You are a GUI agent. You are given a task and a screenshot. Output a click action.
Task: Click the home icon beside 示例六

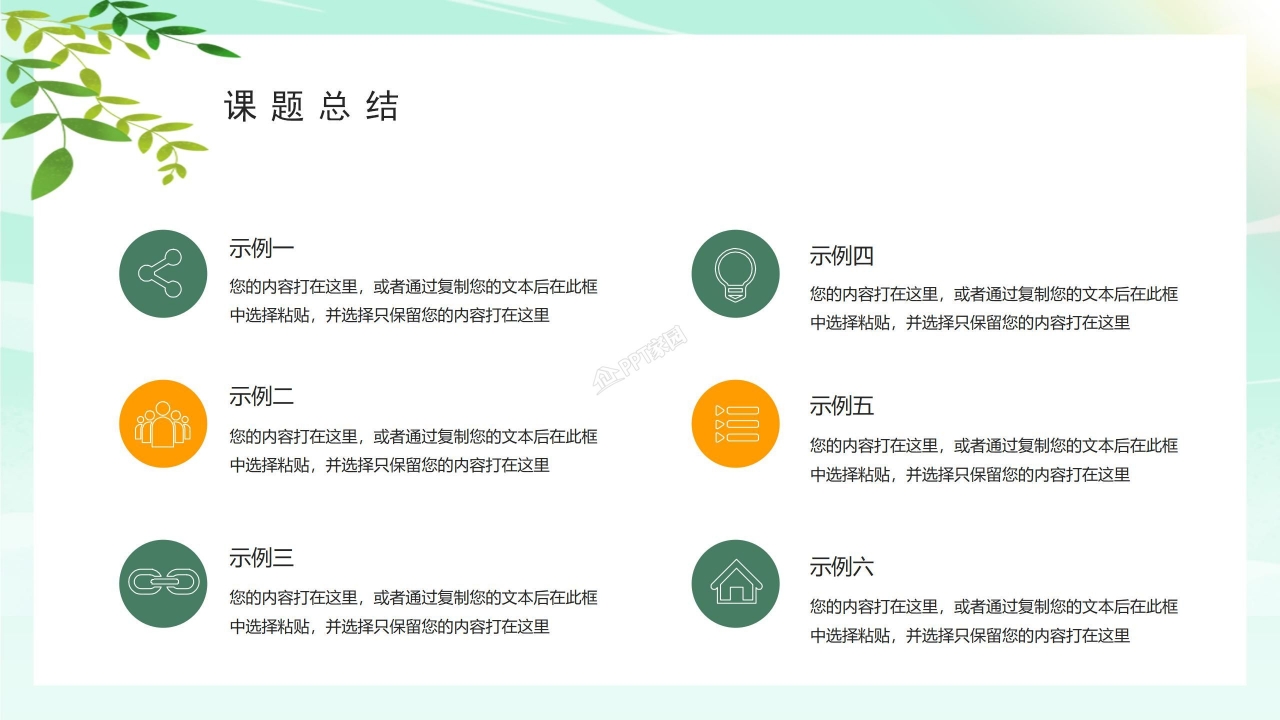735,583
